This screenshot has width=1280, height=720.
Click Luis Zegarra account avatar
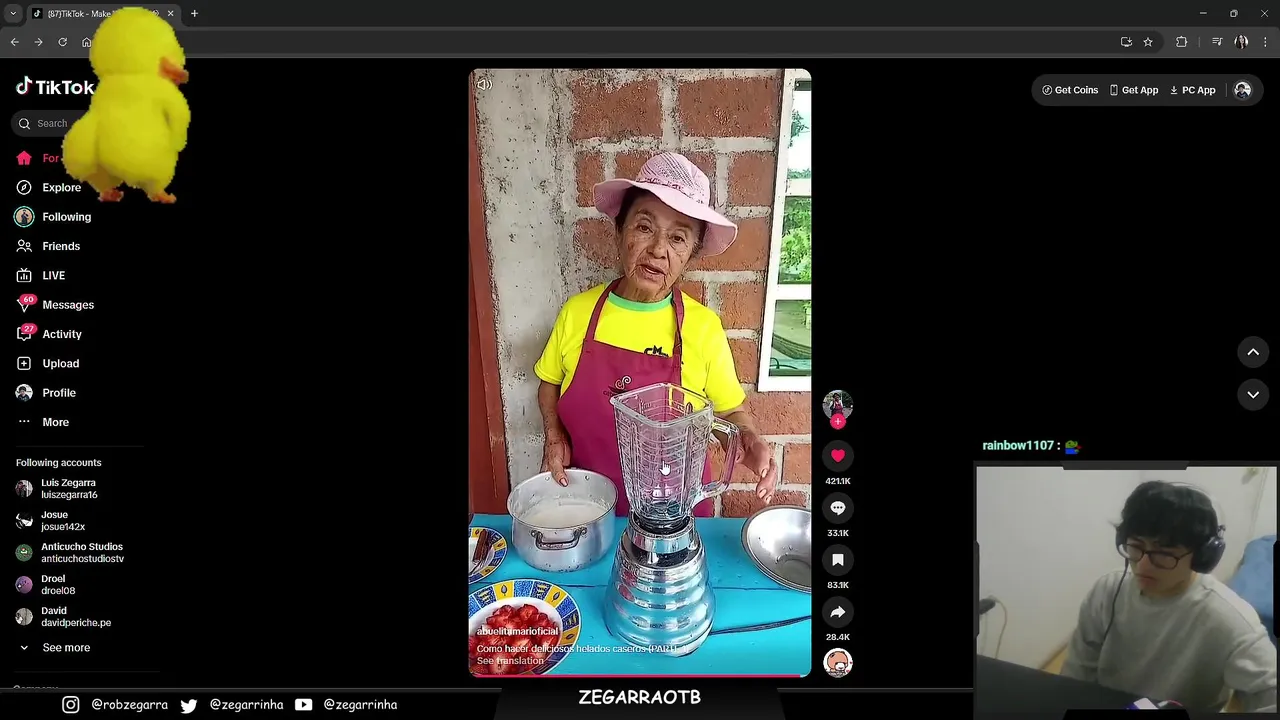(x=24, y=489)
